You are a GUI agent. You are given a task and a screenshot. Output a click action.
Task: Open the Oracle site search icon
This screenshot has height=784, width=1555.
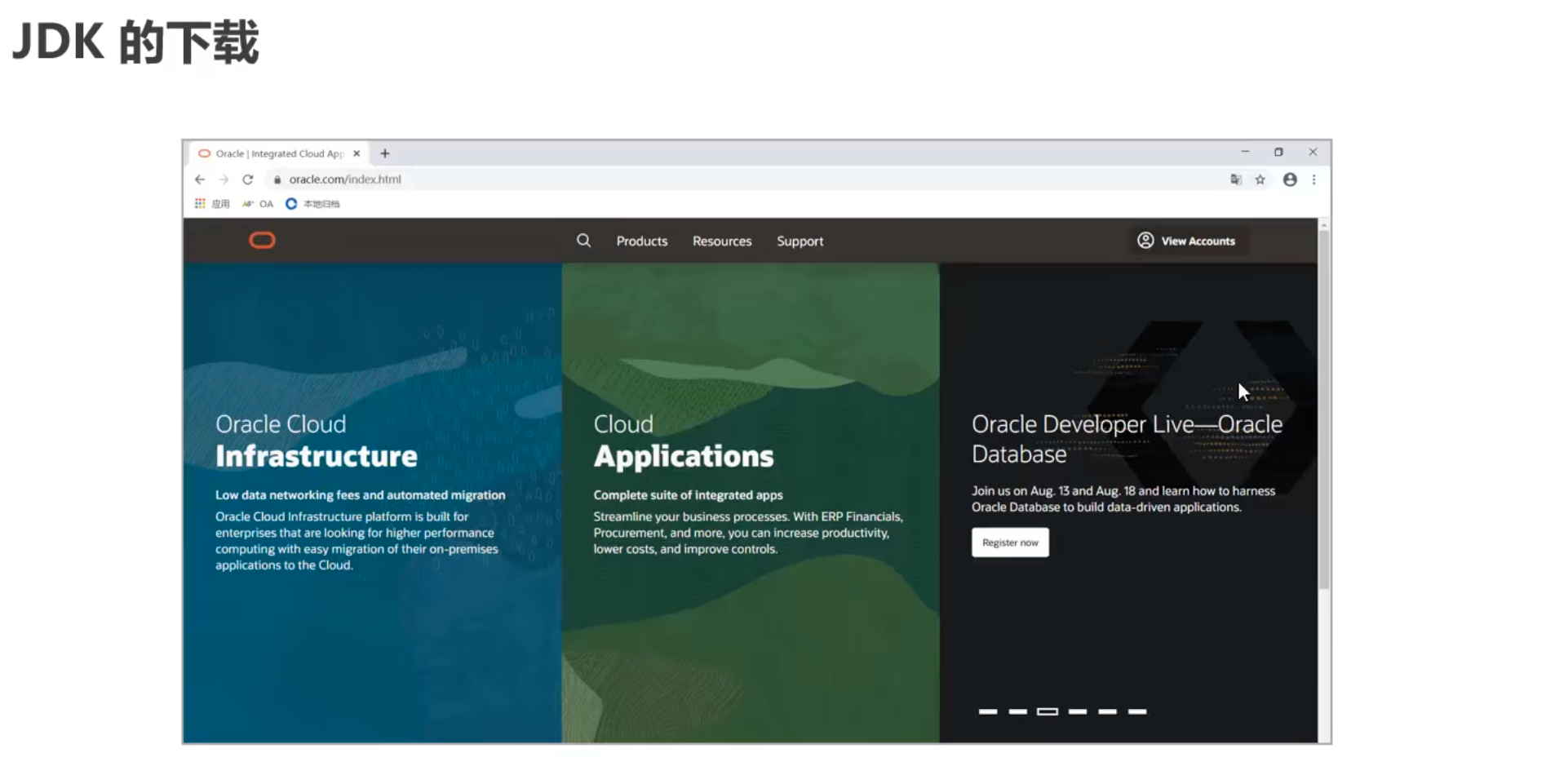click(x=583, y=241)
